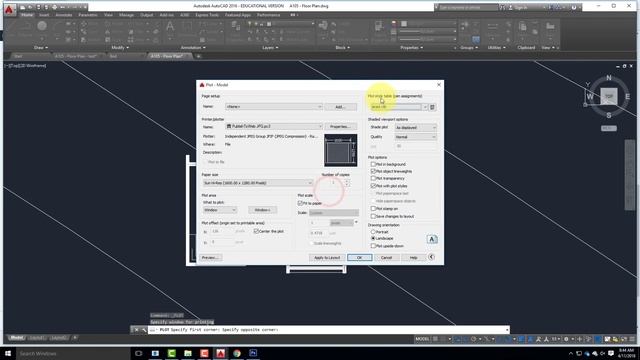Add a new layout tab with plus
The image size is (640, 360).
click(x=75, y=338)
